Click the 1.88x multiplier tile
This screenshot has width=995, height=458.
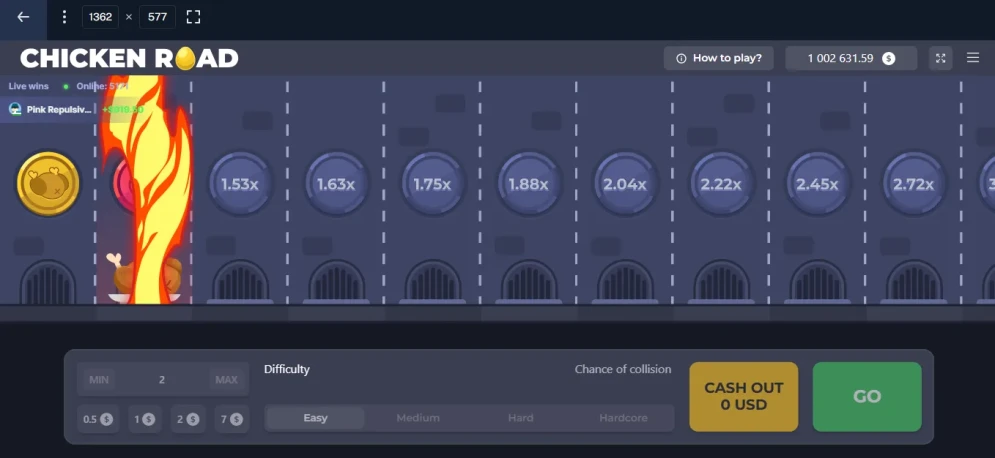coord(529,184)
